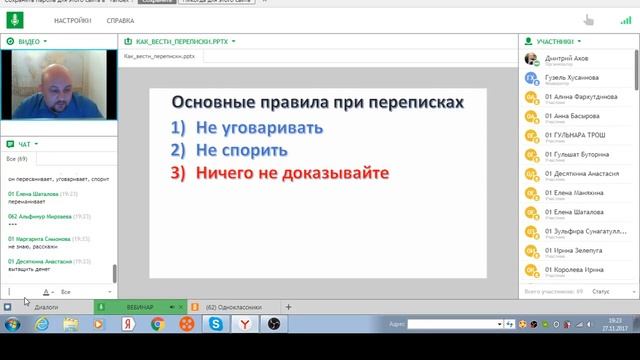Launch Internet Explorer from the taskbar
640x360 pixels.
click(x=42, y=324)
